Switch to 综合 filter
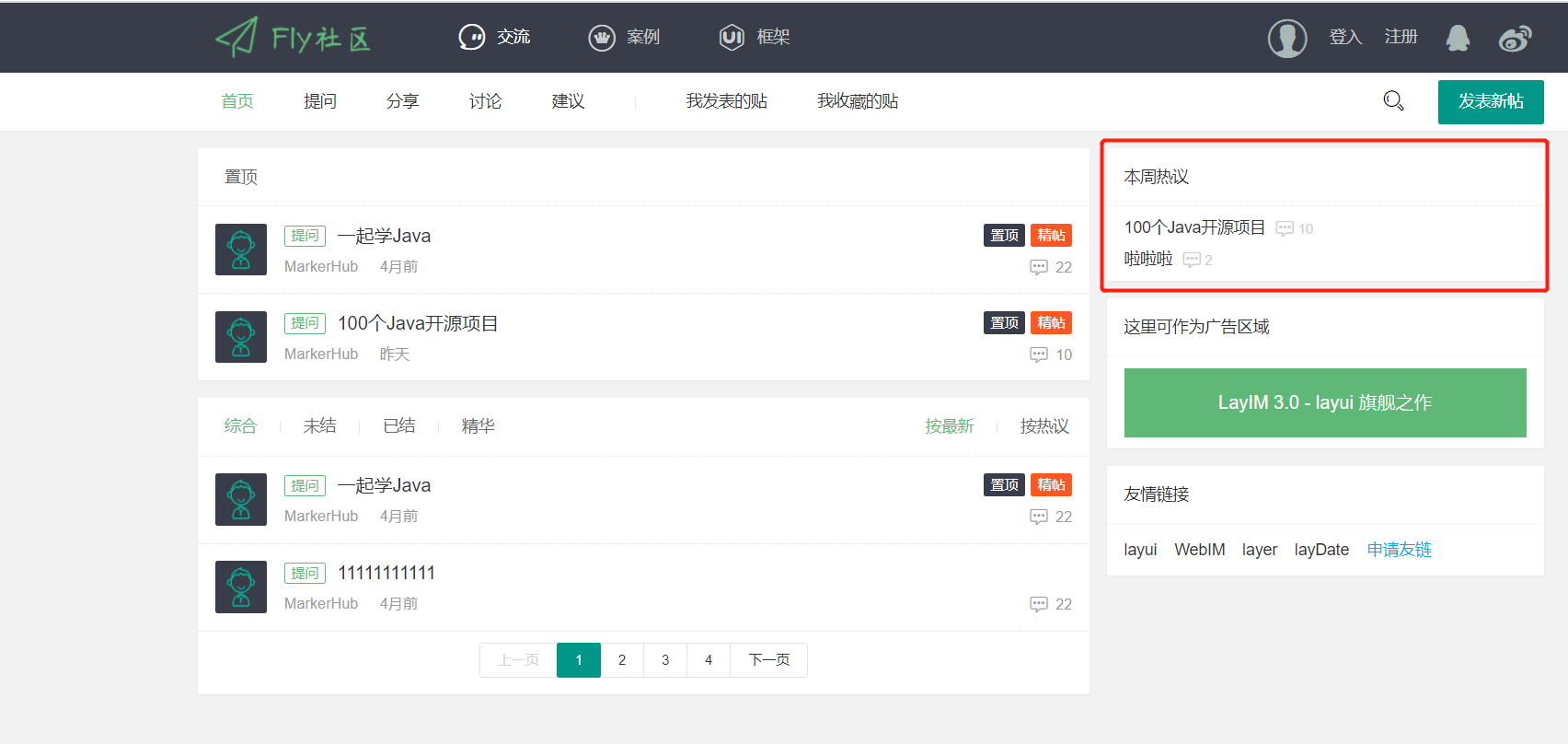This screenshot has height=744, width=1568. [241, 426]
